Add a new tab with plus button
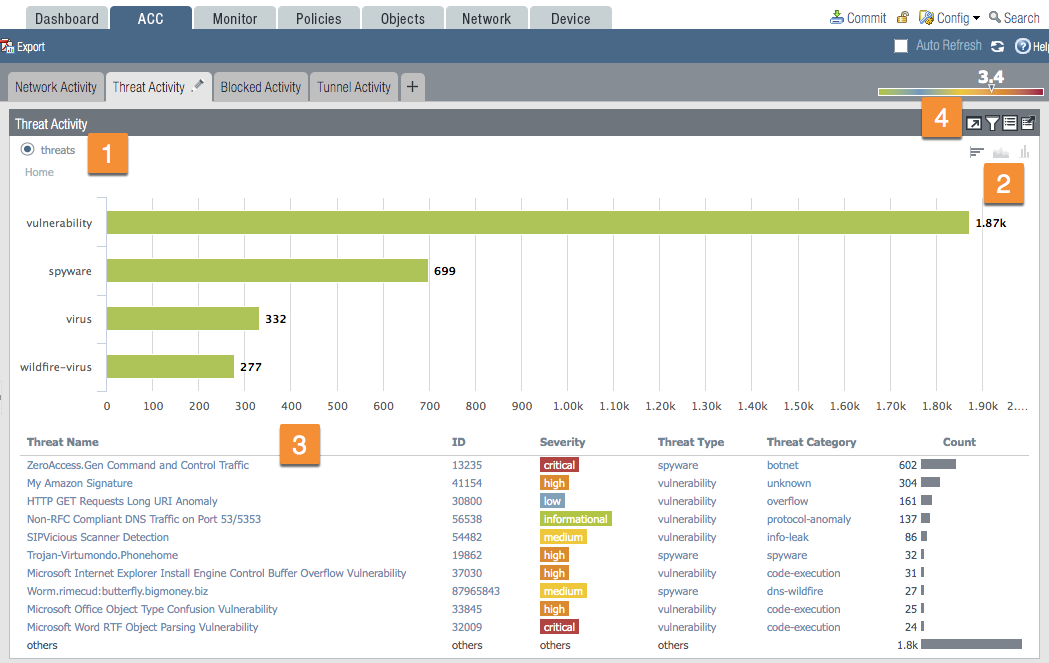Screen dimensions: 1049x663 coord(412,87)
